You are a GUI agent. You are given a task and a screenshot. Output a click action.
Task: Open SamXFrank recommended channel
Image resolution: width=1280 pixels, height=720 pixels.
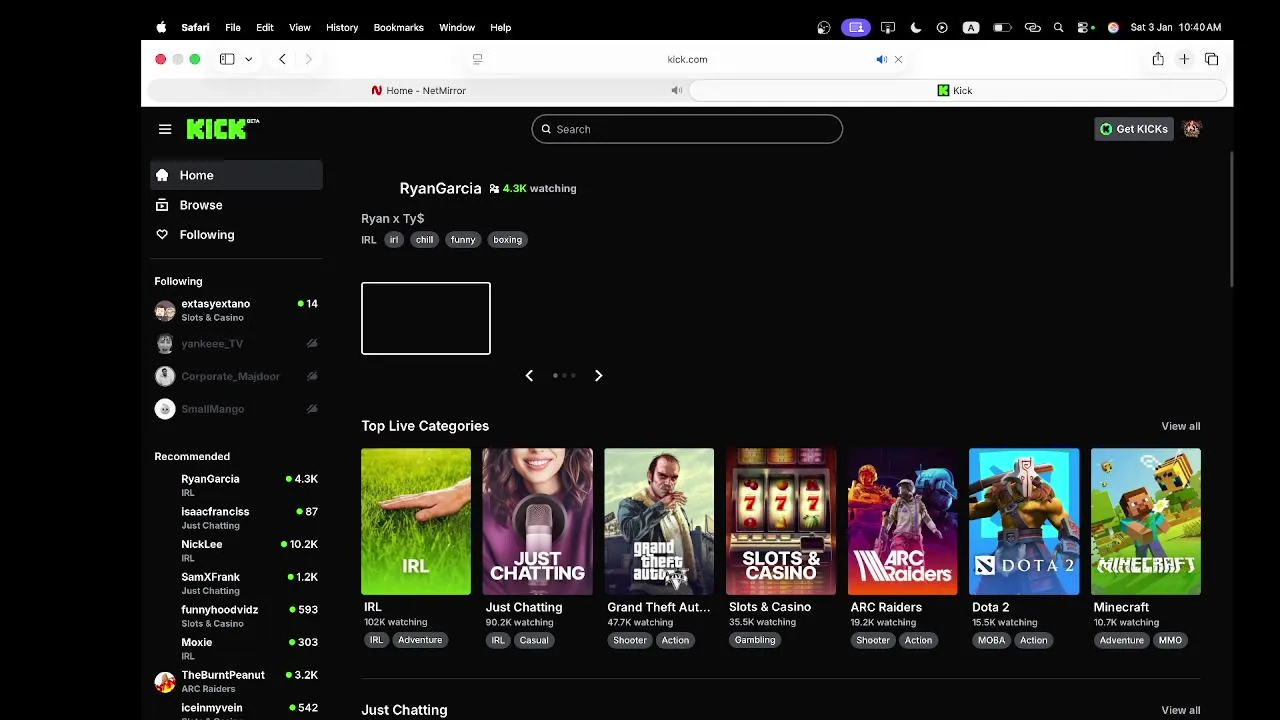tap(237, 583)
